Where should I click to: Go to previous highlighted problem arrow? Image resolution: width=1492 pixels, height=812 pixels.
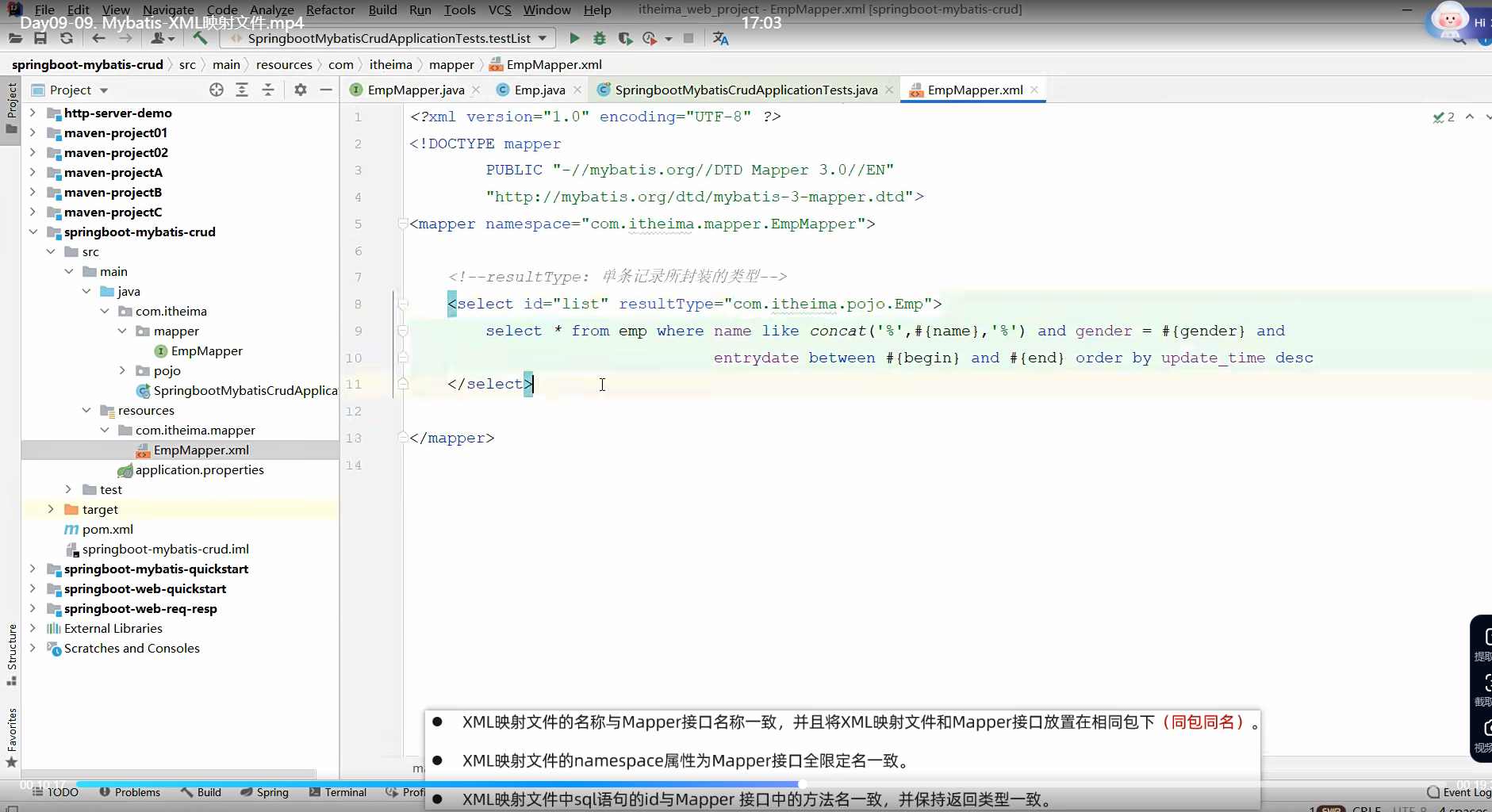coord(1470,117)
